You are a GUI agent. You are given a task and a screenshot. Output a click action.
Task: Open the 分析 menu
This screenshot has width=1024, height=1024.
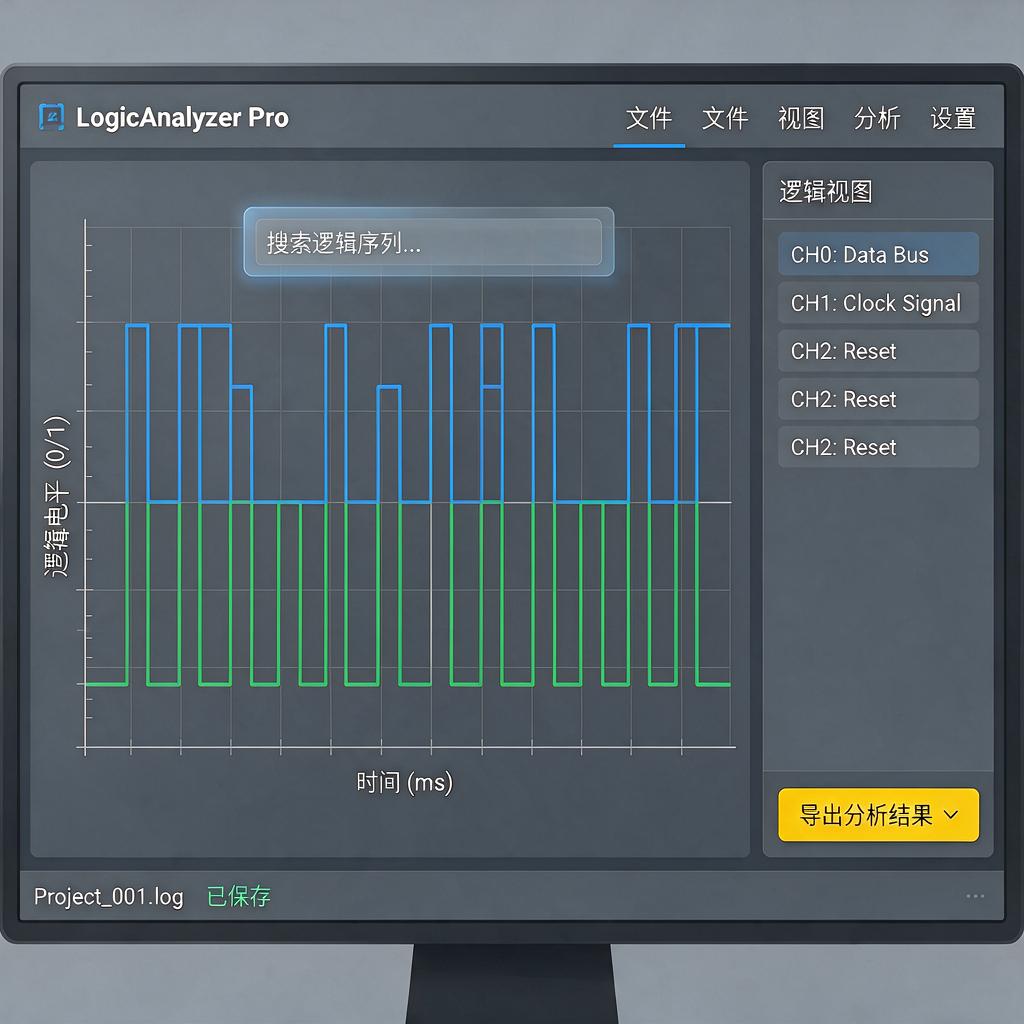[x=877, y=118]
